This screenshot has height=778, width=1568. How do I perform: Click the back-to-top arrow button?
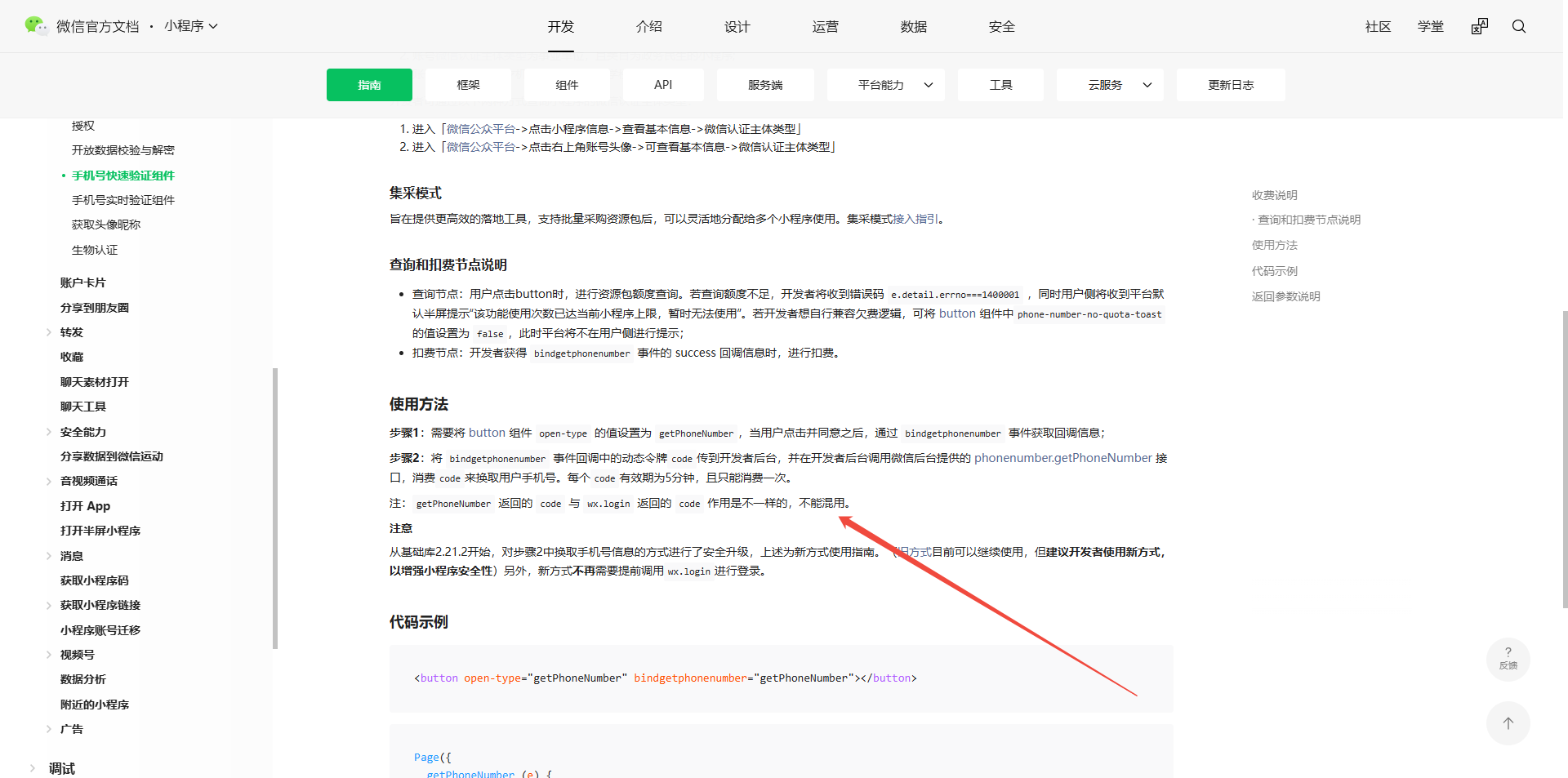[x=1508, y=723]
